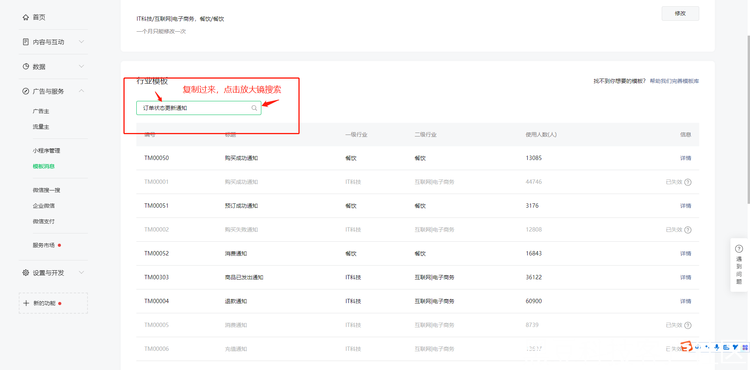Image resolution: width=750 pixels, height=370 pixels.
Task: Click the 使用人数(人) column header
Action: 541,135
